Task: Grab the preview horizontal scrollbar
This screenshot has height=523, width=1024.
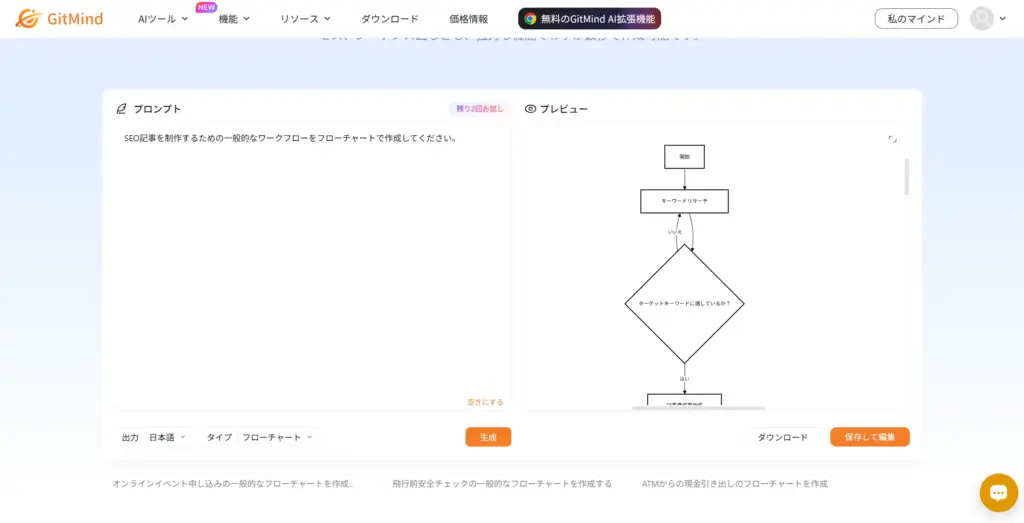Action: pyautogui.click(x=698, y=408)
